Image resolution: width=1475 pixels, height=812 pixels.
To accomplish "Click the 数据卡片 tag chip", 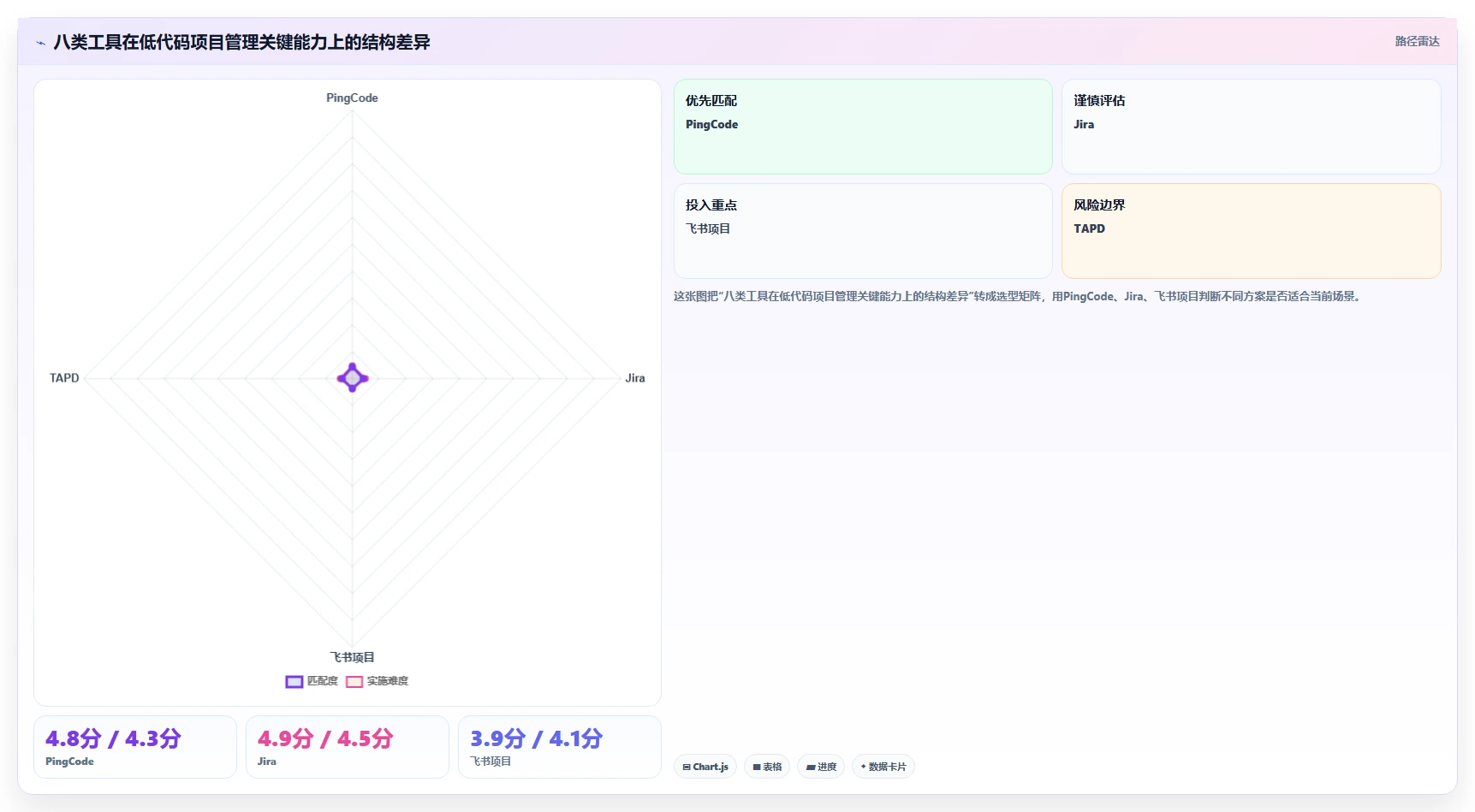I will pyautogui.click(x=883, y=767).
